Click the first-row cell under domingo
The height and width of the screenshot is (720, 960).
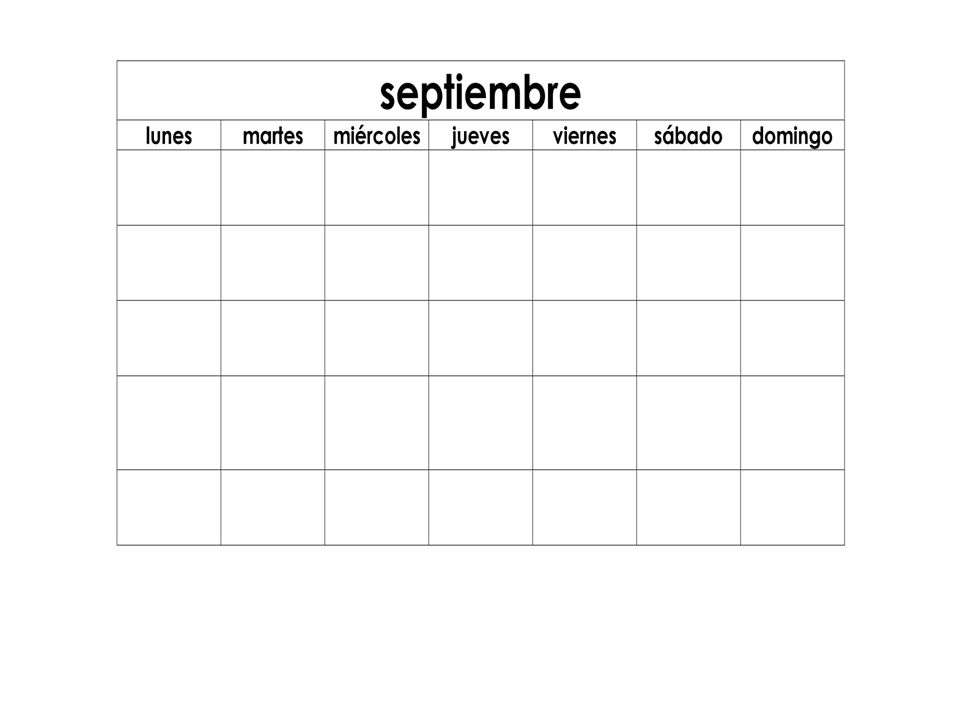792,188
